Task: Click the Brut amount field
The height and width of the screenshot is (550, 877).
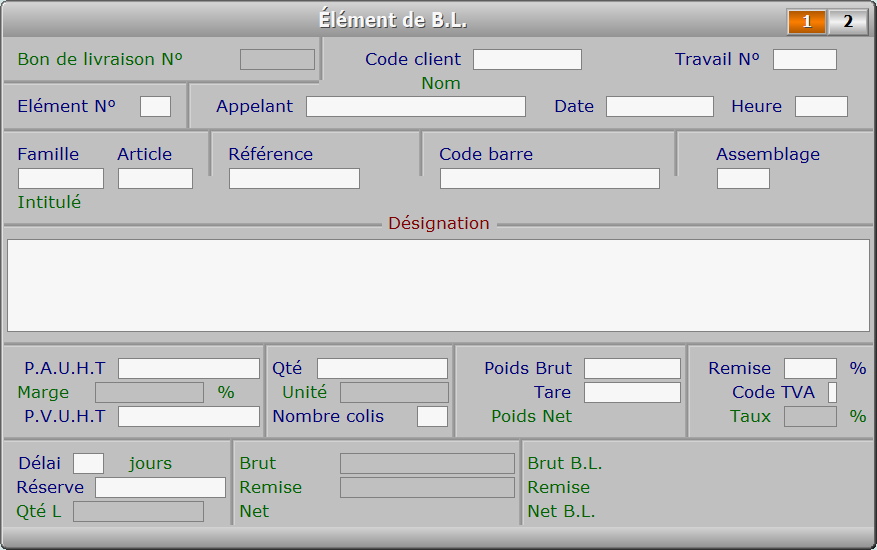Action: coord(427,463)
